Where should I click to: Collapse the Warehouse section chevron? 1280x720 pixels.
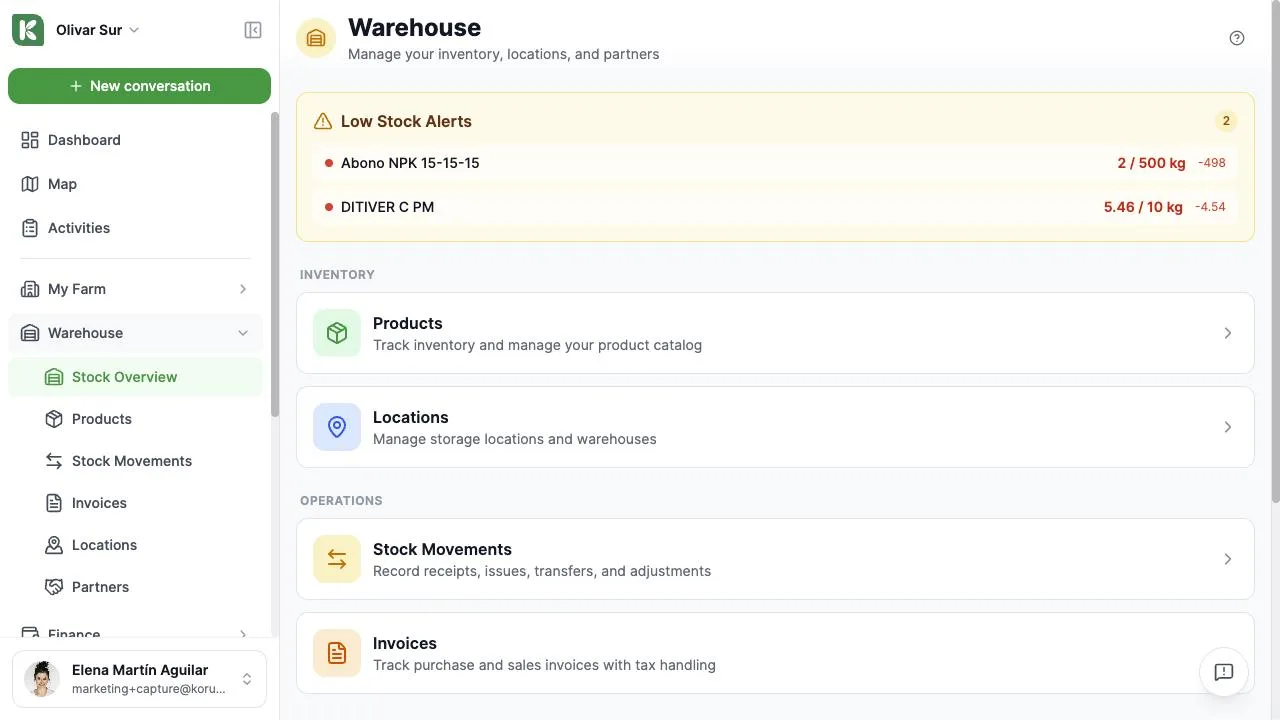coord(243,333)
